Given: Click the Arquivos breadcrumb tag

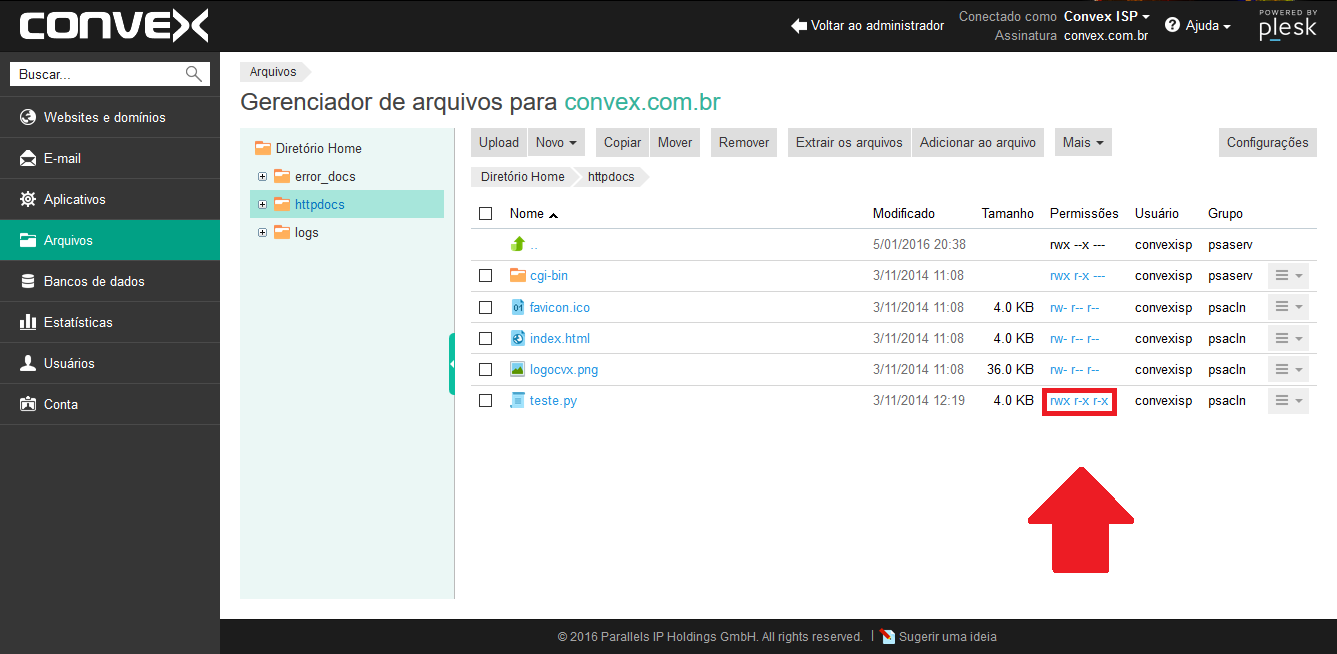Looking at the screenshot, I should [273, 72].
